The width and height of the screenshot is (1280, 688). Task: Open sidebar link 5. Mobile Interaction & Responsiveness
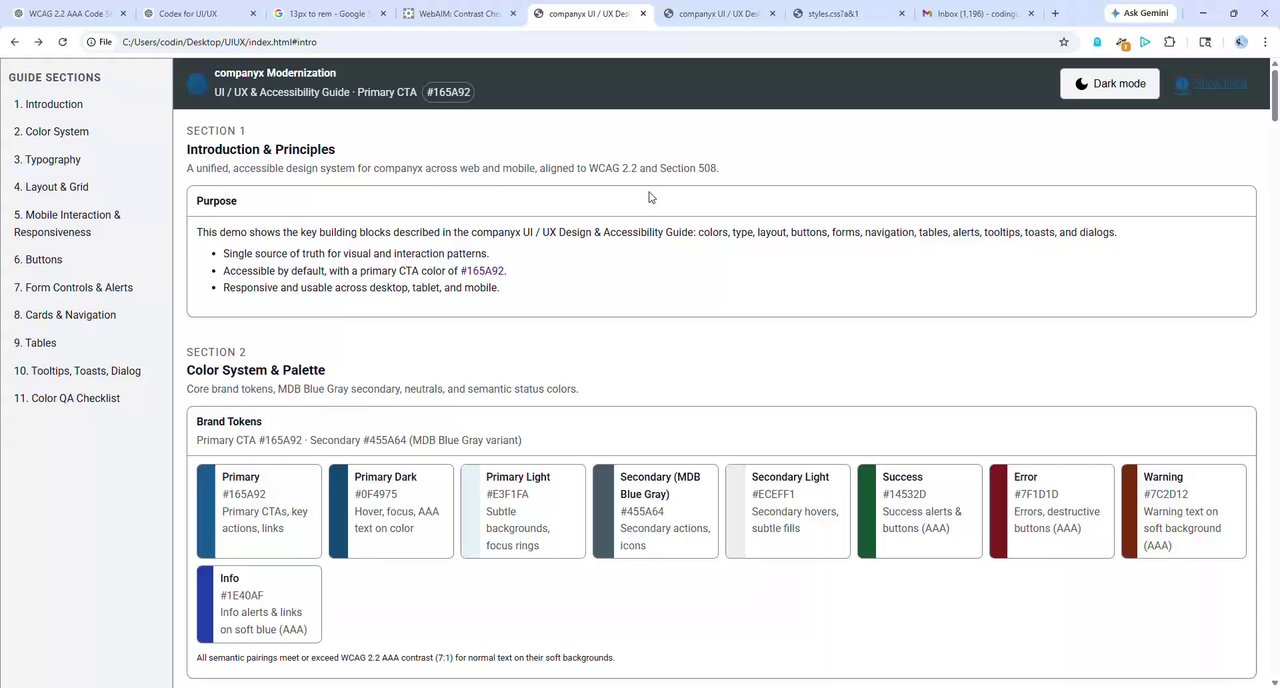coord(67,223)
